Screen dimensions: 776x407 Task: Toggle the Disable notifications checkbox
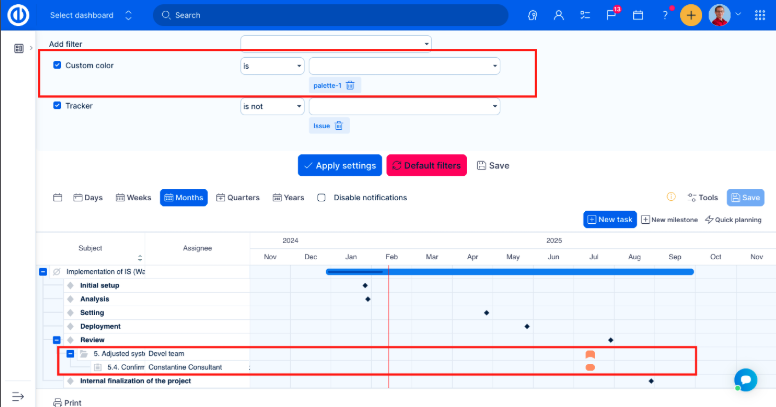[x=322, y=198]
